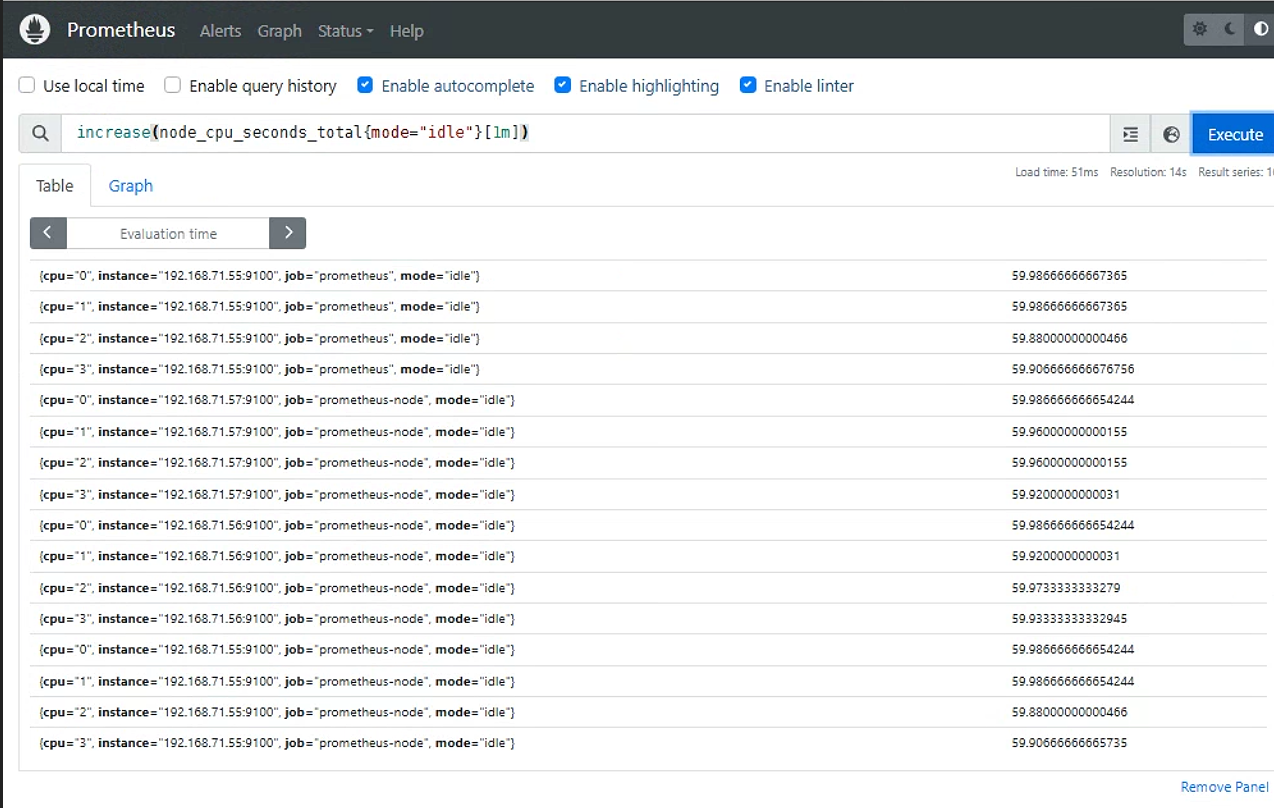Switch to the dark theme moon icon
This screenshot has width=1274, height=808.
(x=1230, y=29)
